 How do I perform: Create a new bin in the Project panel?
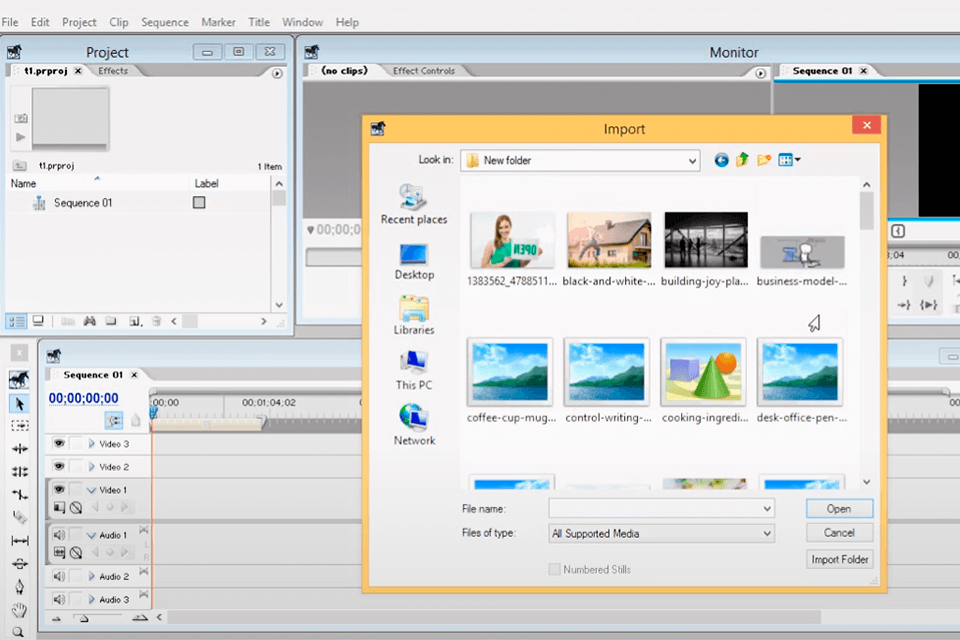point(112,321)
